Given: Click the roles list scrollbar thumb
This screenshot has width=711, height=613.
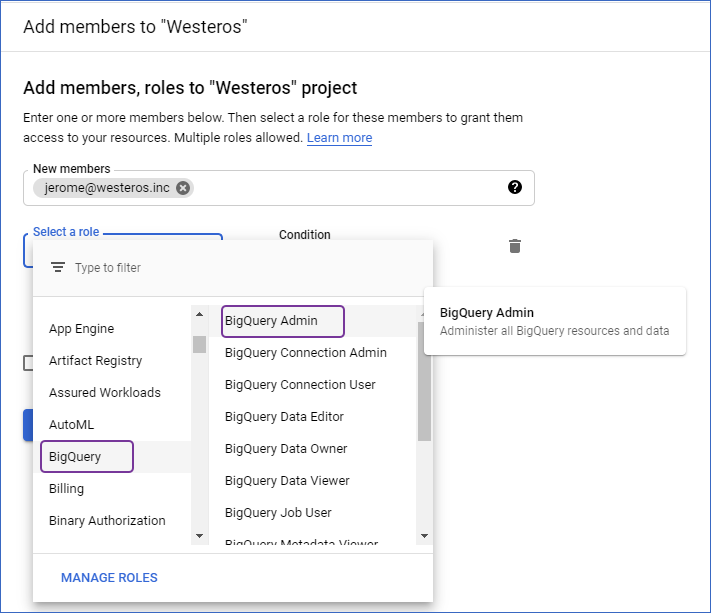Looking at the screenshot, I should click(x=424, y=381).
